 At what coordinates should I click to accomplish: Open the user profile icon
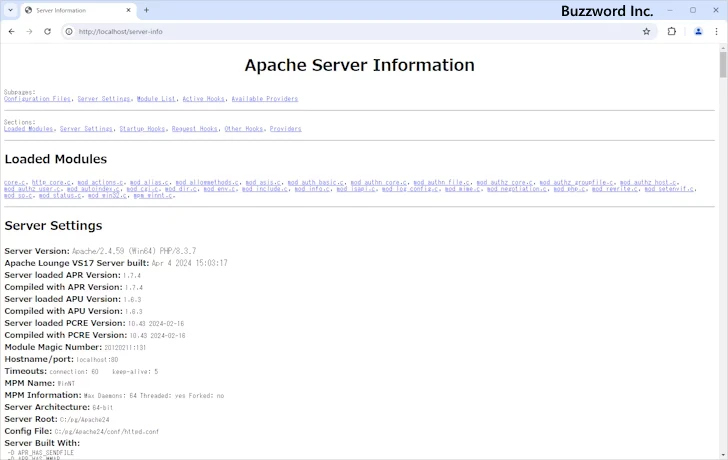point(698,32)
